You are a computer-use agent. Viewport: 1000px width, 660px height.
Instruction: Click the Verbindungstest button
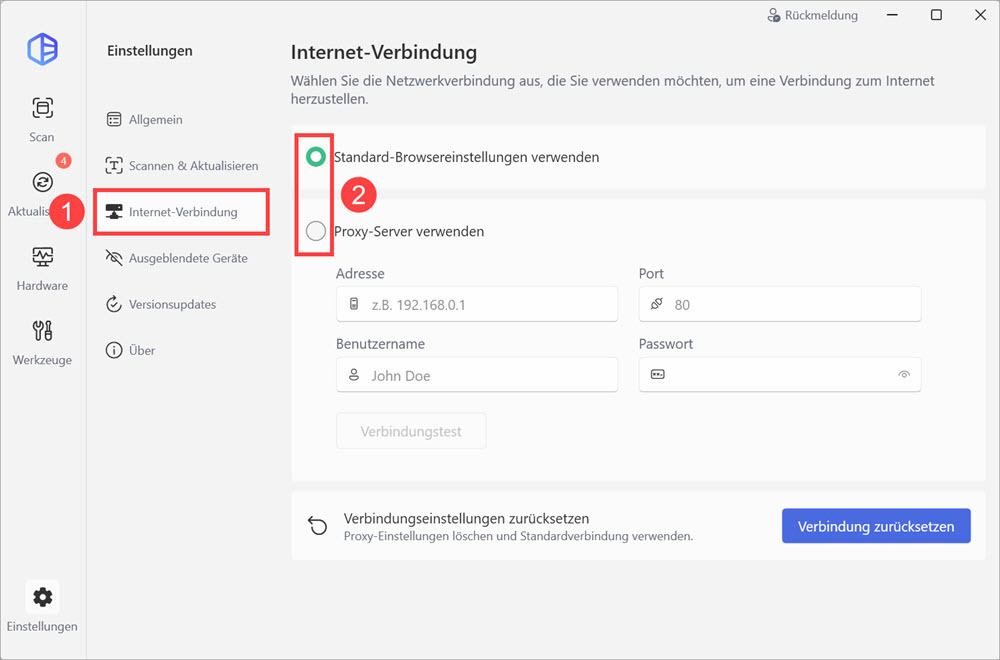click(x=411, y=432)
